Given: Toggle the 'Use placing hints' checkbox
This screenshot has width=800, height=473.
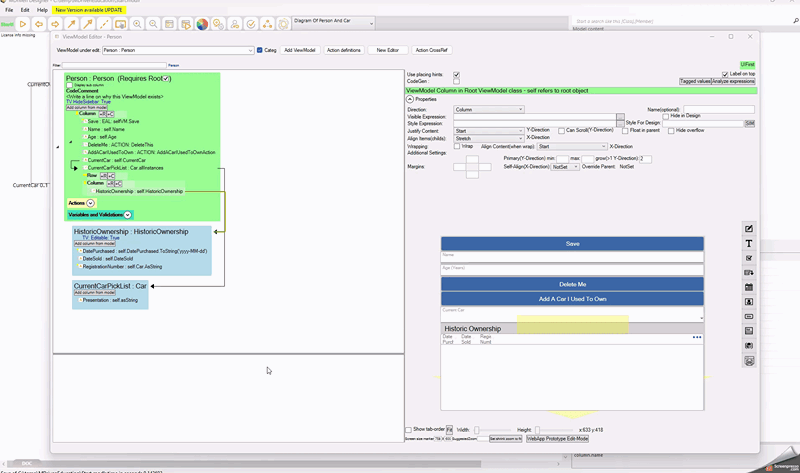Looking at the screenshot, I should [457, 75].
